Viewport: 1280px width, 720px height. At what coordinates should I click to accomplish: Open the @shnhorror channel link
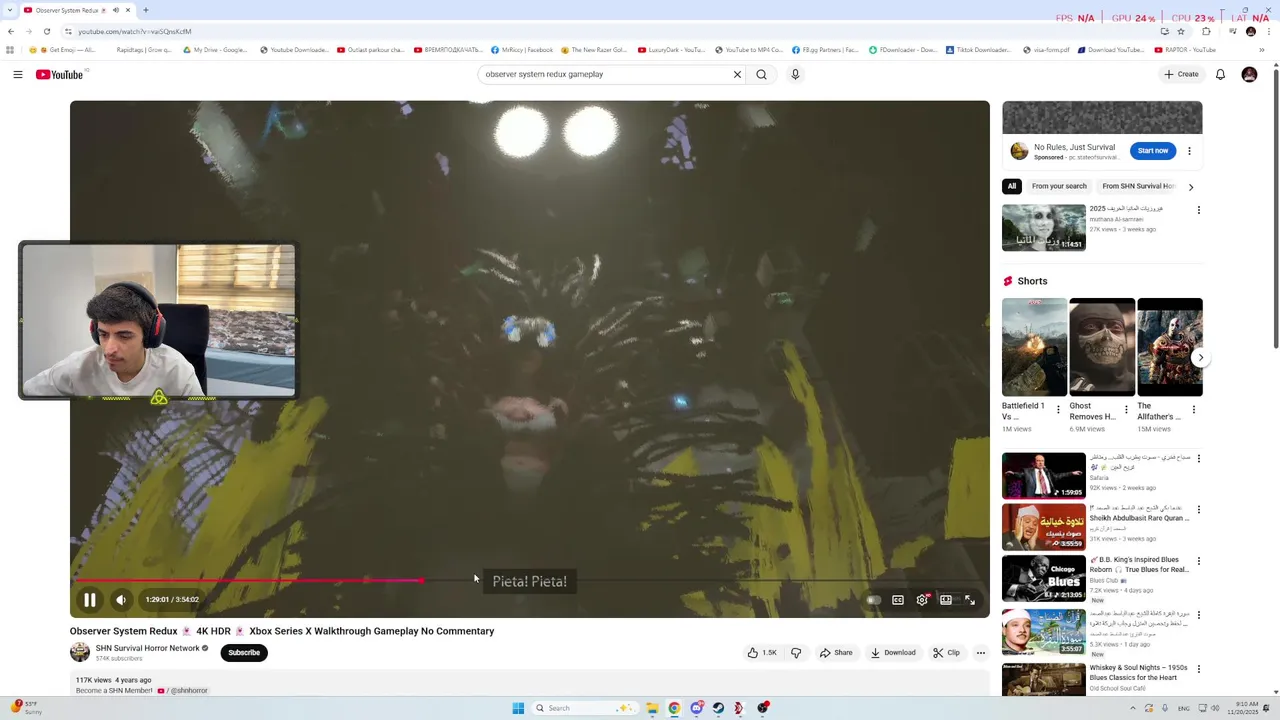click(188, 691)
